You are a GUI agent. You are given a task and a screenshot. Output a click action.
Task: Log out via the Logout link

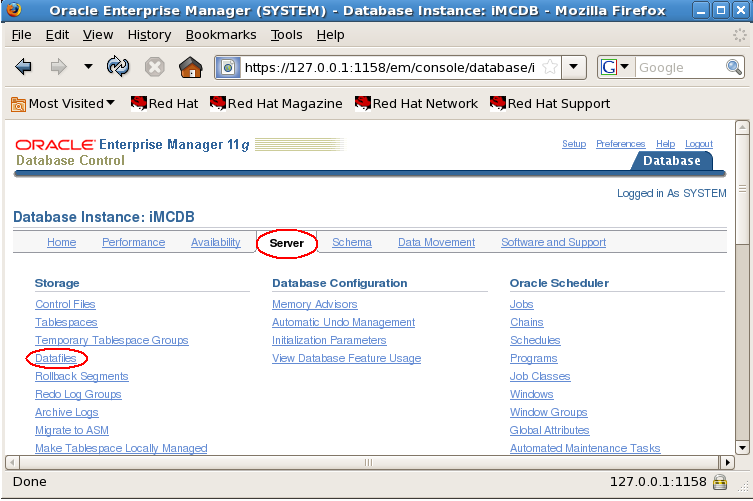(699, 144)
